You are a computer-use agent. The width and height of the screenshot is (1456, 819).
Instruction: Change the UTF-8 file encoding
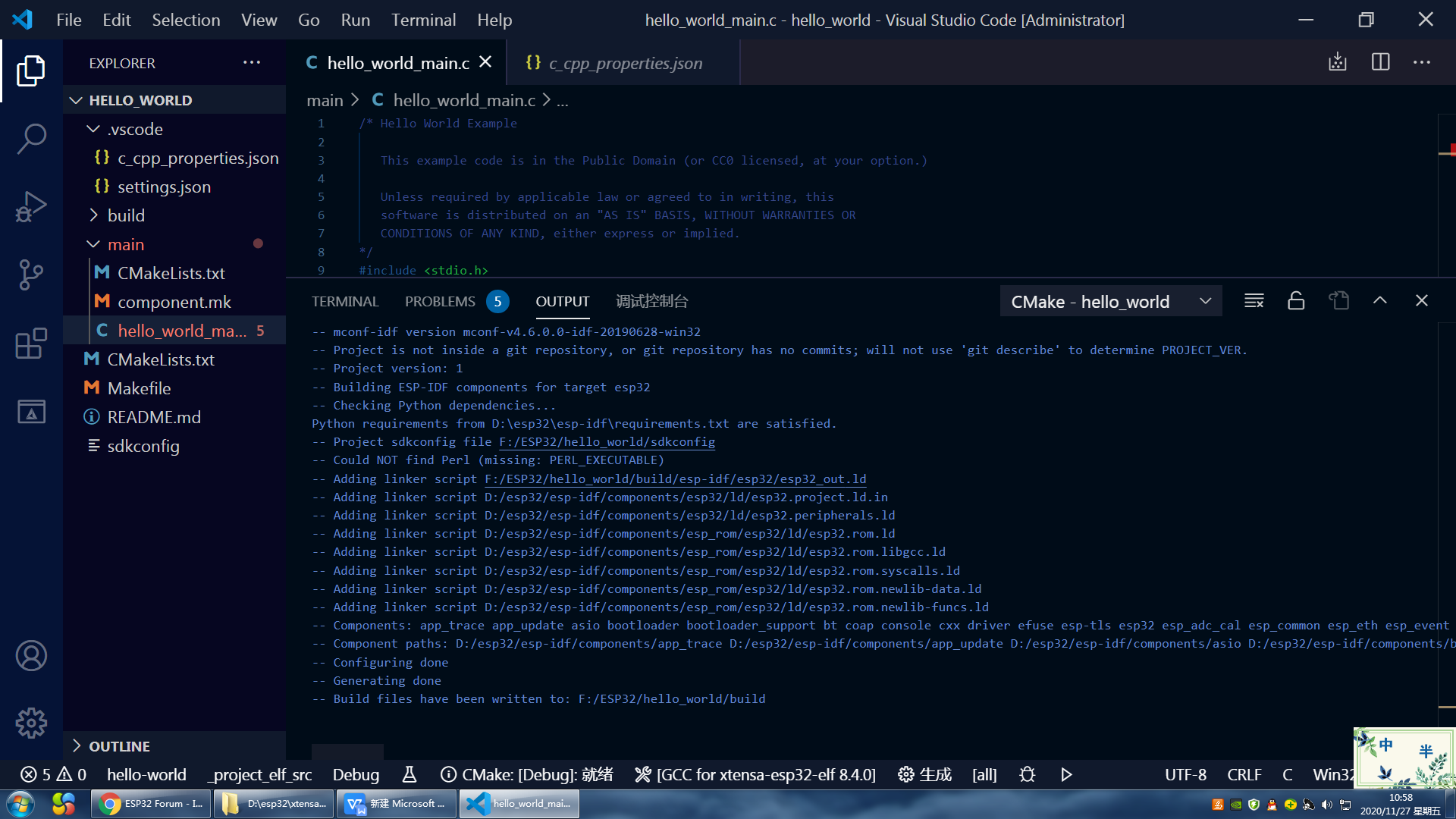coord(1185,774)
